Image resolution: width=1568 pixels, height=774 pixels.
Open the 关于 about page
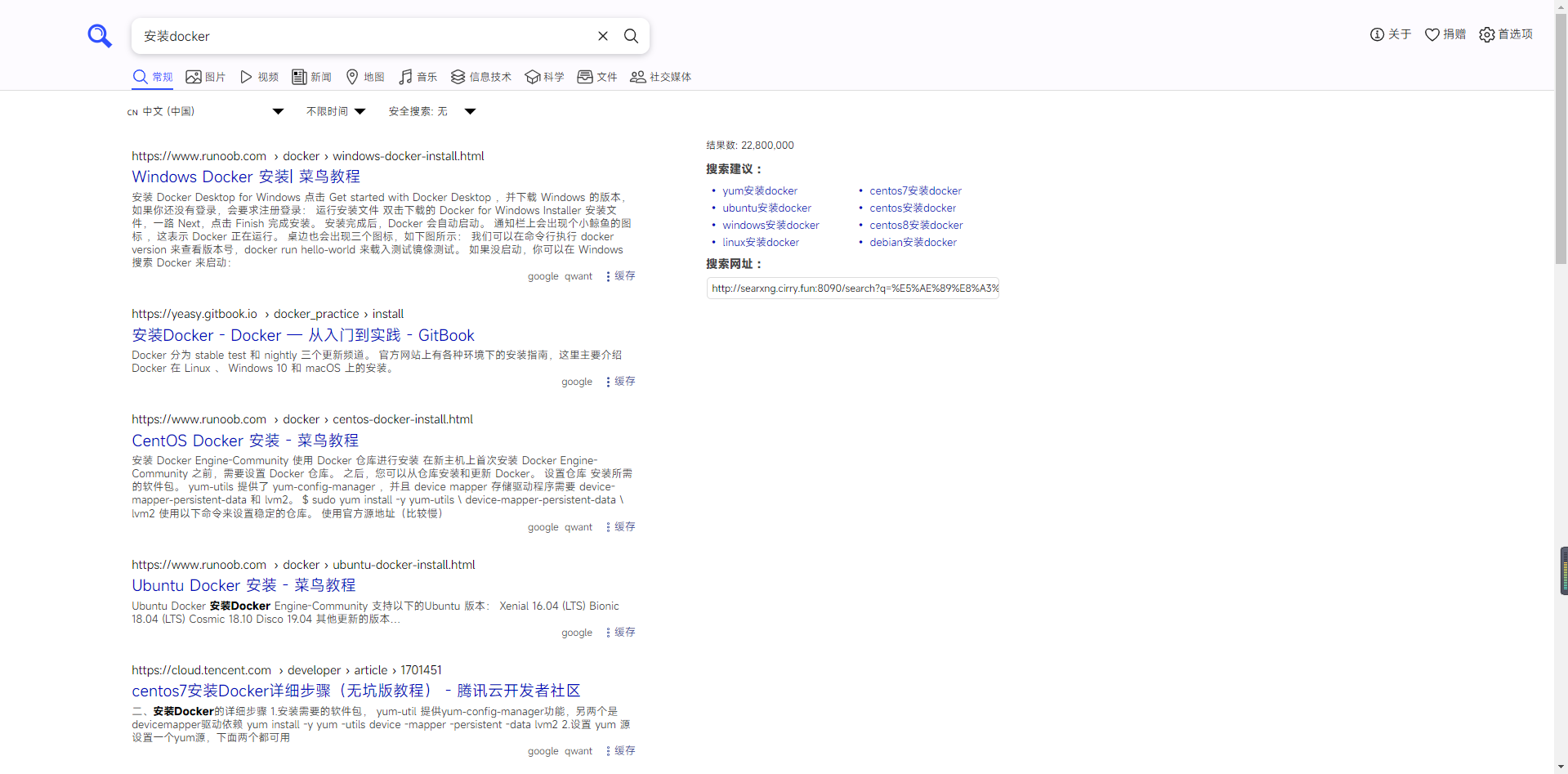point(1391,34)
